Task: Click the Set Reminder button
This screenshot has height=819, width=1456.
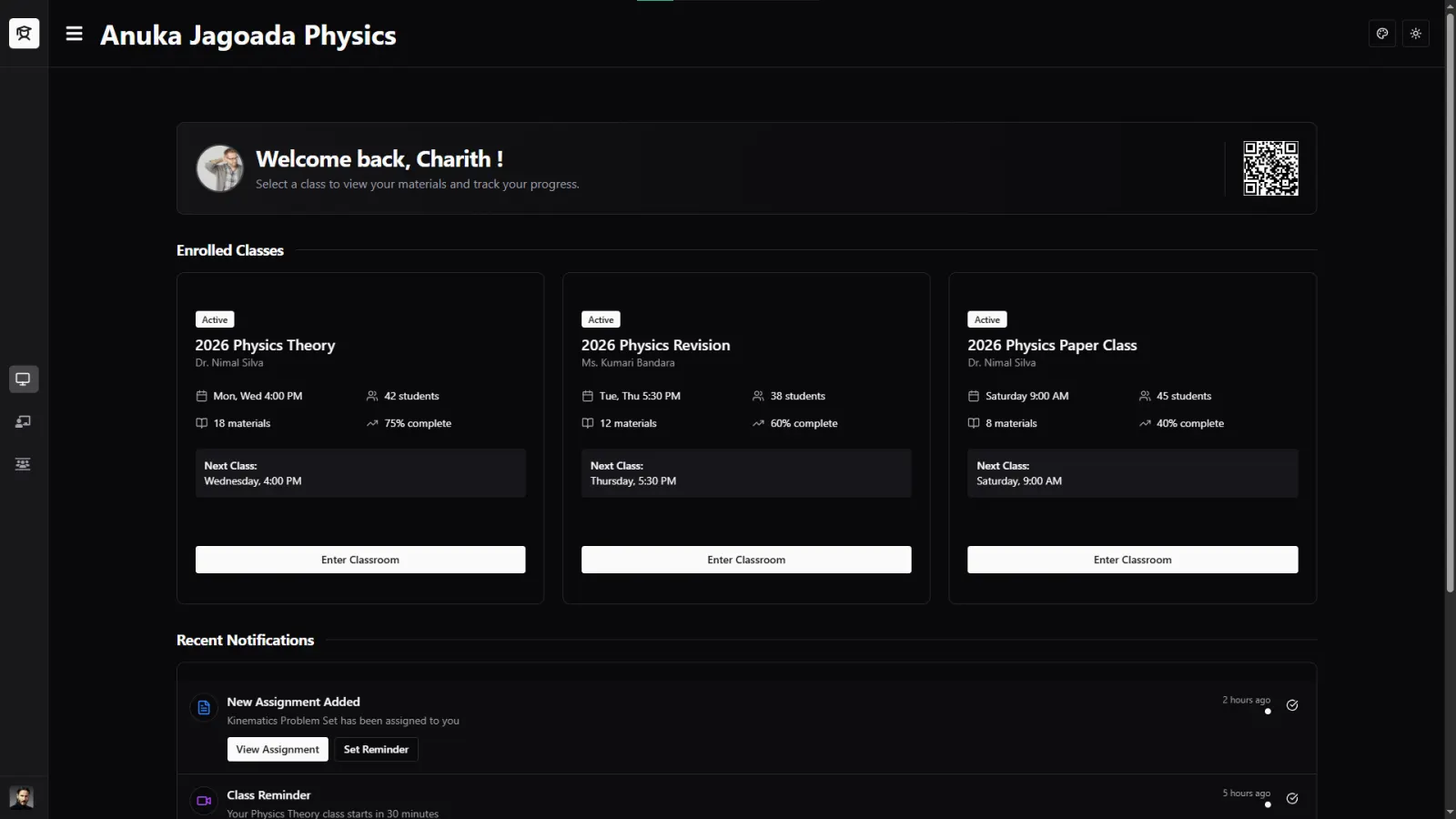Action: pyautogui.click(x=376, y=749)
